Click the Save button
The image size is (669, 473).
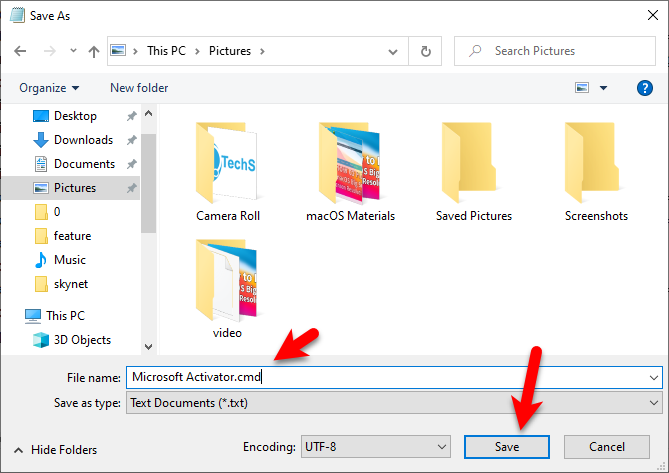(x=506, y=447)
